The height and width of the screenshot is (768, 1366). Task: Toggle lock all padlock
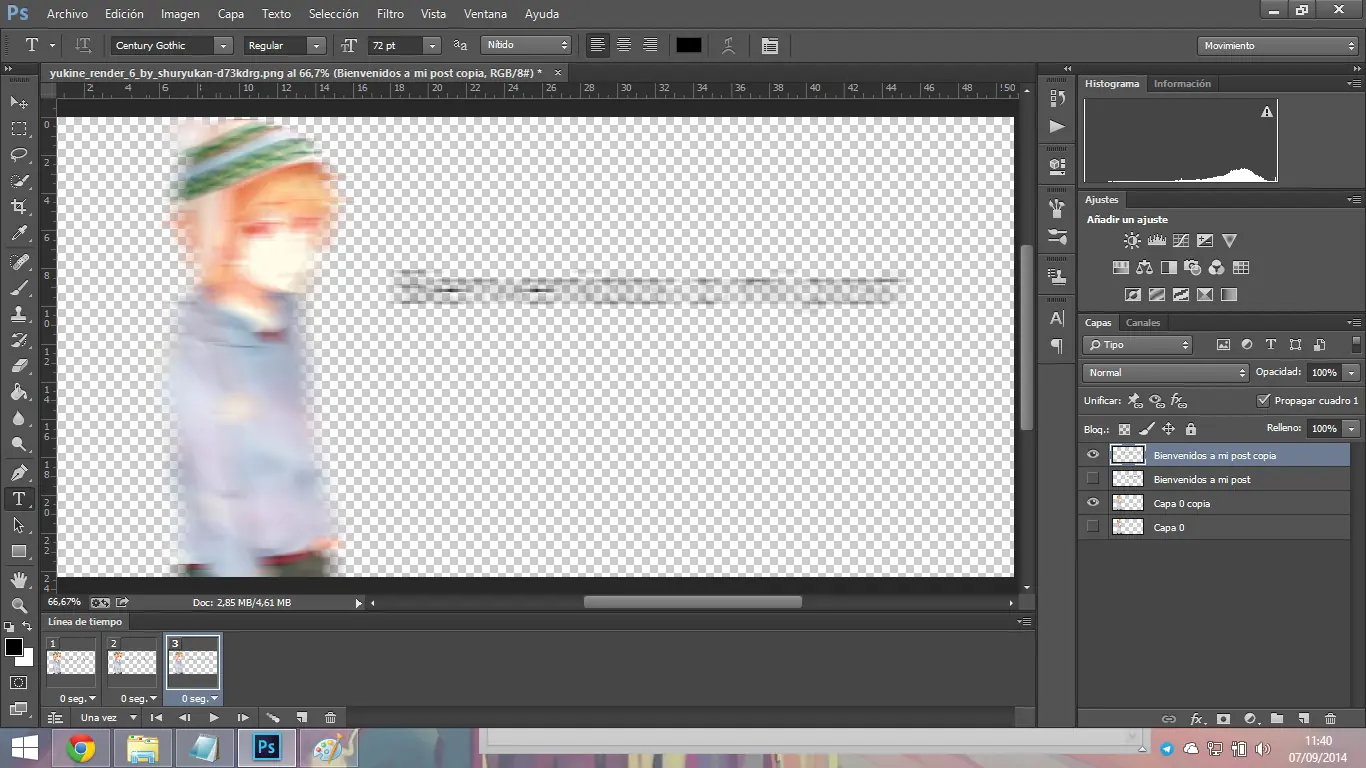1190,429
